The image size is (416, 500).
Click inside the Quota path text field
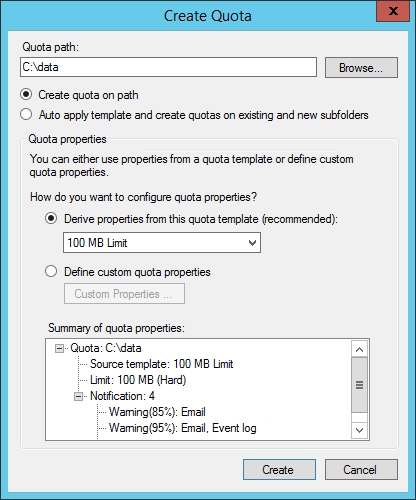click(x=168, y=67)
